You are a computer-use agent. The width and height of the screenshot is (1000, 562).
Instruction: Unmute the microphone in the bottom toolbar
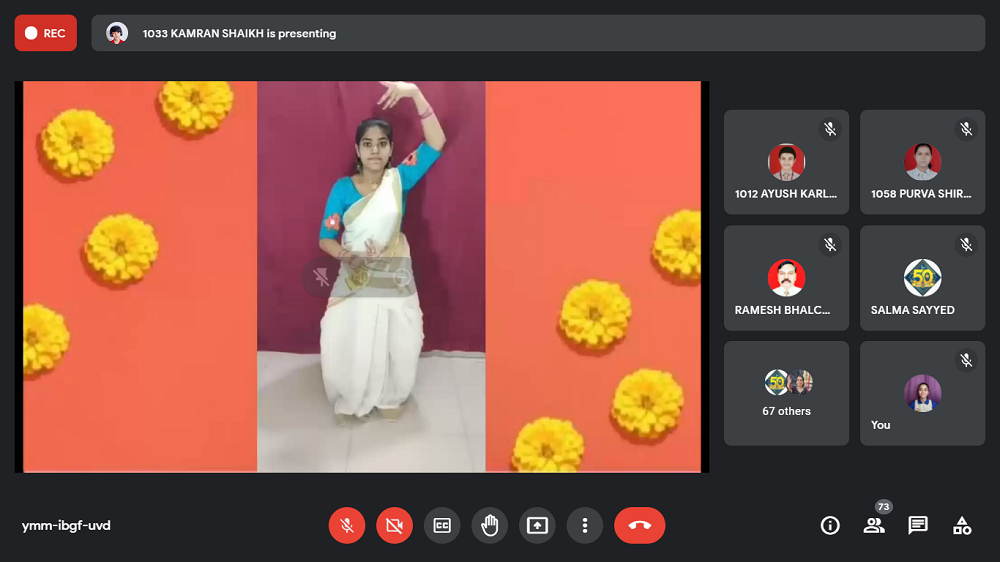click(347, 525)
